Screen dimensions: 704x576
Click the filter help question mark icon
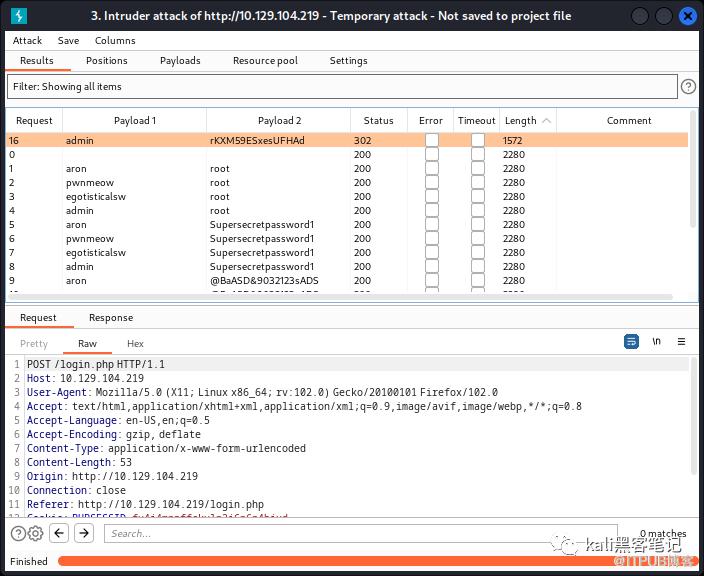(688, 87)
